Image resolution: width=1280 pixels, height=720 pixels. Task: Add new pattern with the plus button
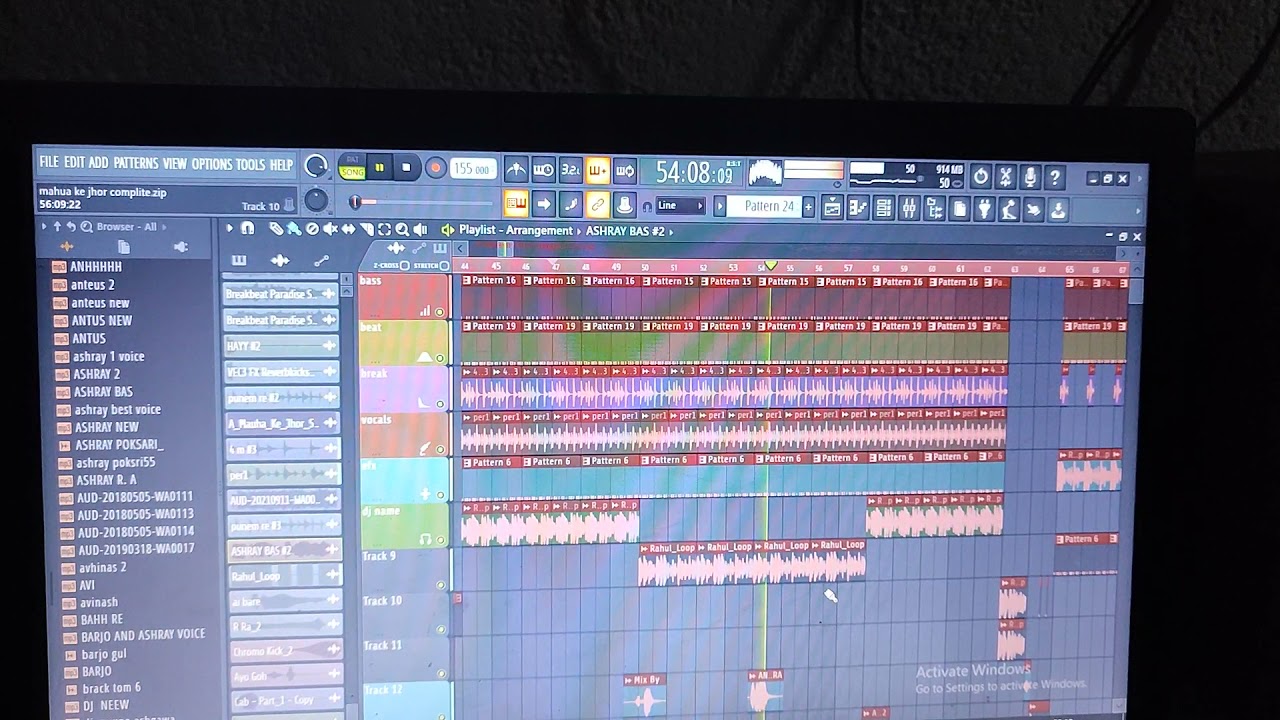pos(808,207)
